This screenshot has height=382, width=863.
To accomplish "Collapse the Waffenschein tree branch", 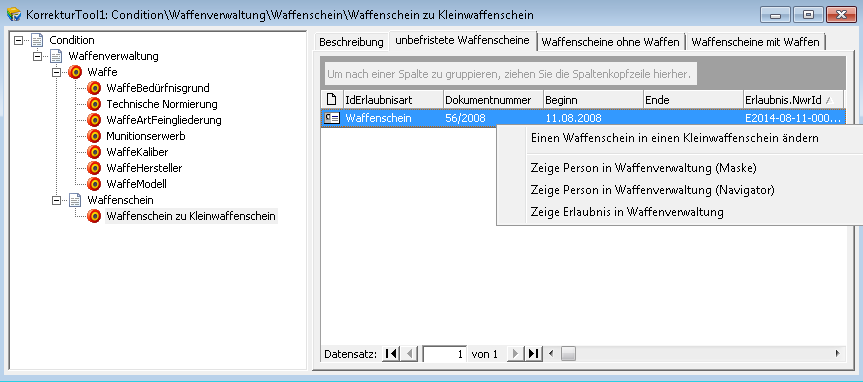I will click(x=56, y=200).
